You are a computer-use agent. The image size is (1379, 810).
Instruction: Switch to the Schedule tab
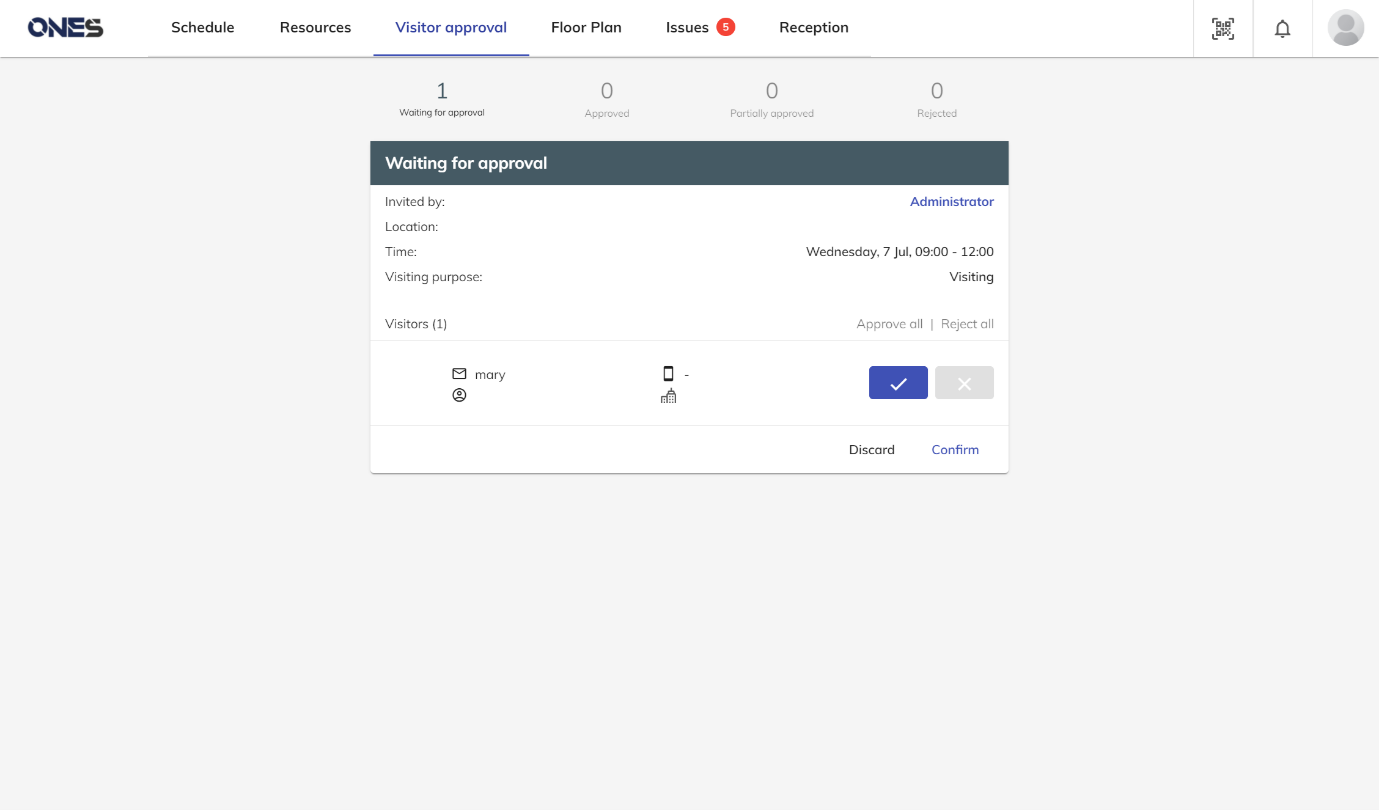(x=202, y=28)
